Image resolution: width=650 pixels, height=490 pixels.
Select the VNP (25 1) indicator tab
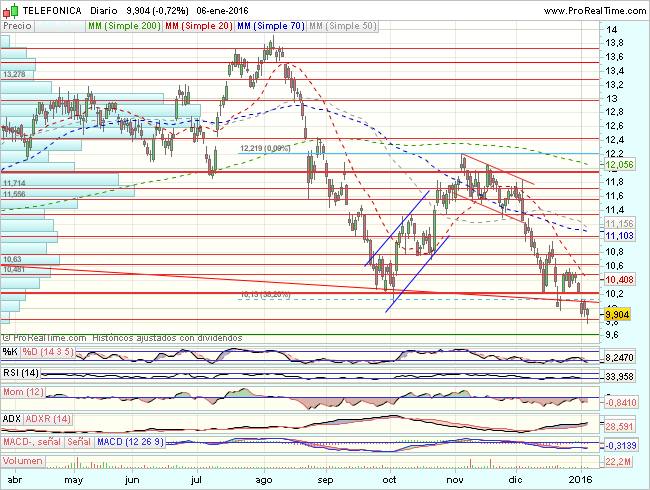click(x=59, y=26)
